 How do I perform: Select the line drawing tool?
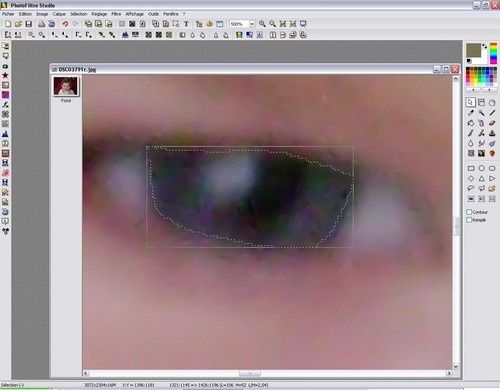492,113
